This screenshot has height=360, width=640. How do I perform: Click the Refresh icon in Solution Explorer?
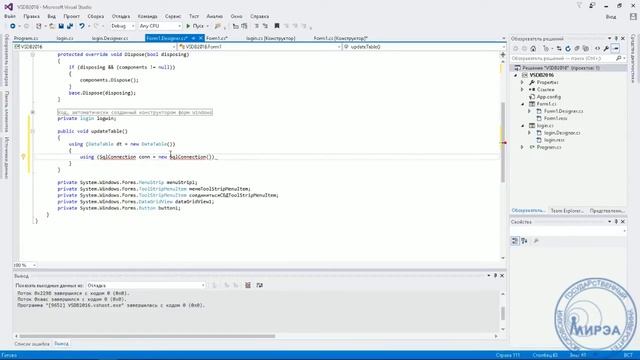click(568, 49)
